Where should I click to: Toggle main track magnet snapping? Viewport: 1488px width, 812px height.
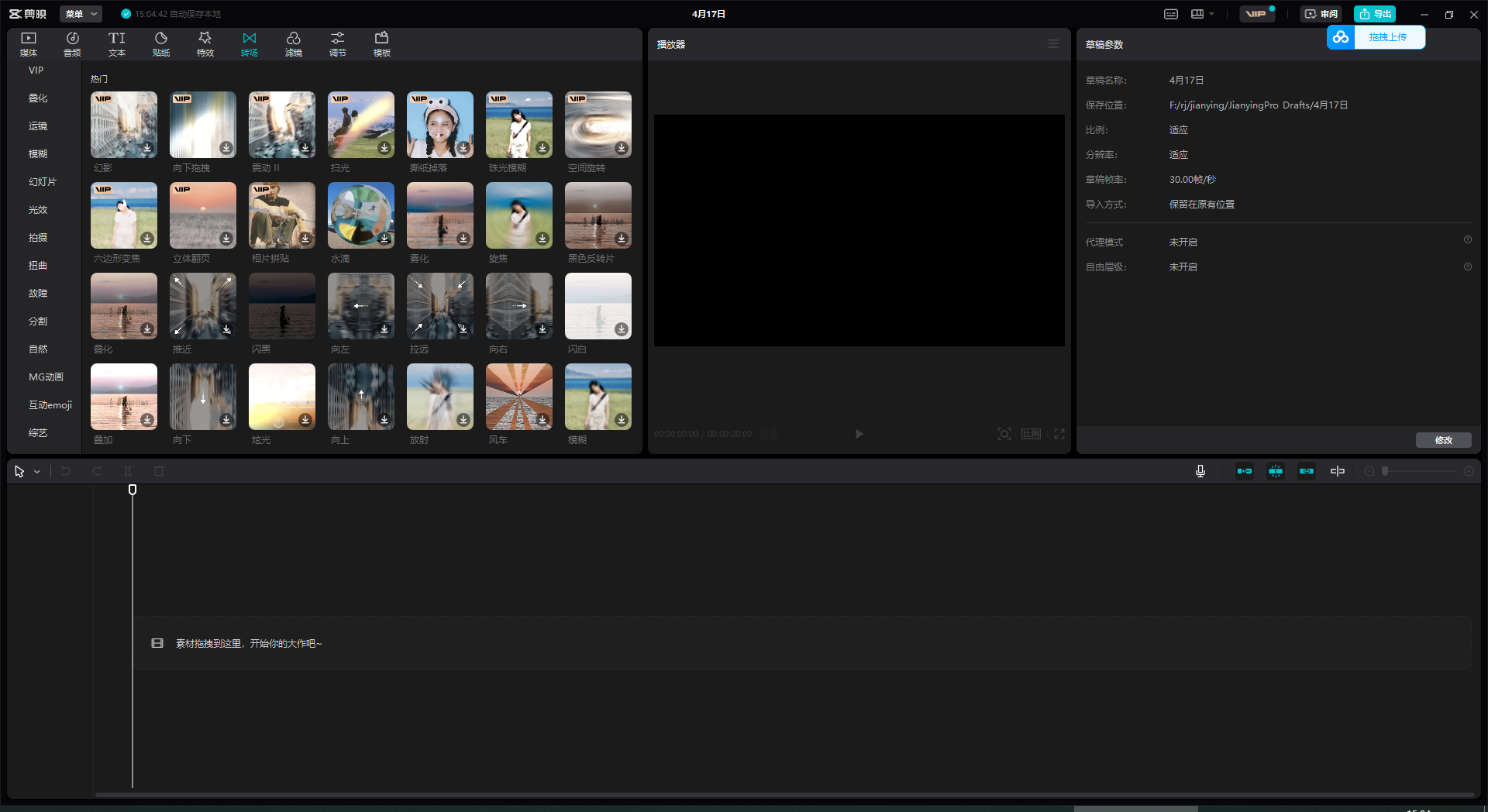click(x=1245, y=471)
